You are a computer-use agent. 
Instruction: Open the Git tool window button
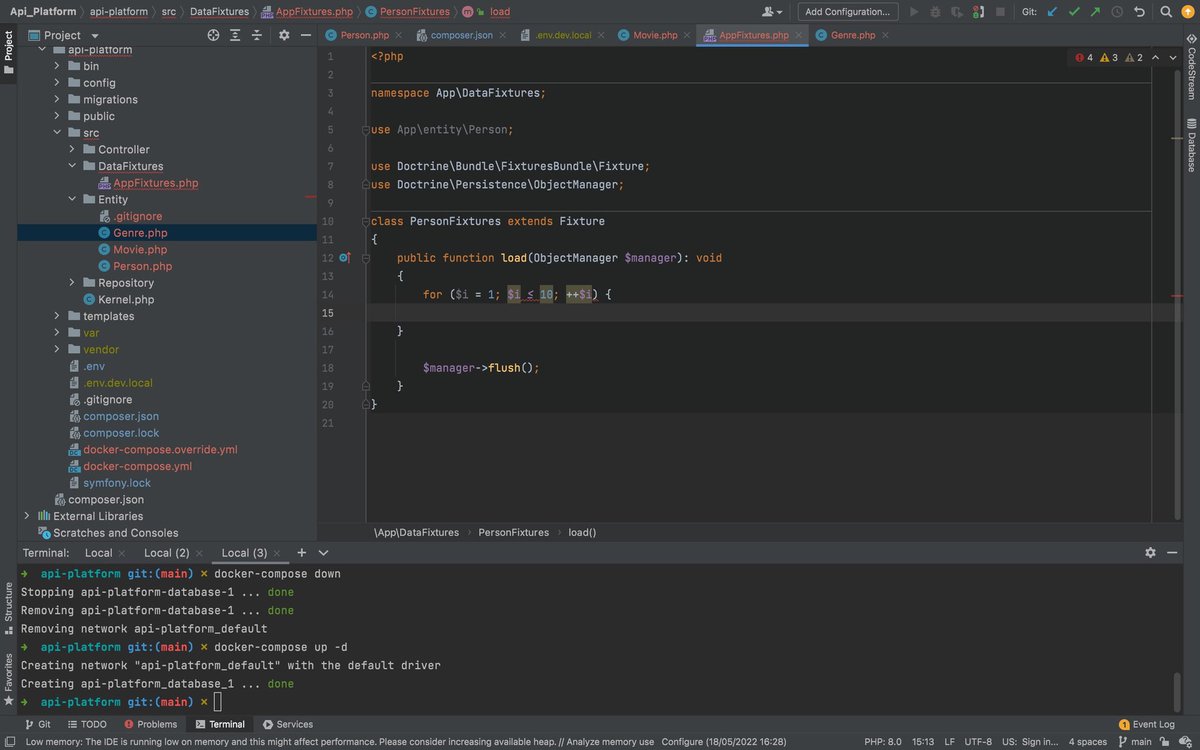point(36,724)
